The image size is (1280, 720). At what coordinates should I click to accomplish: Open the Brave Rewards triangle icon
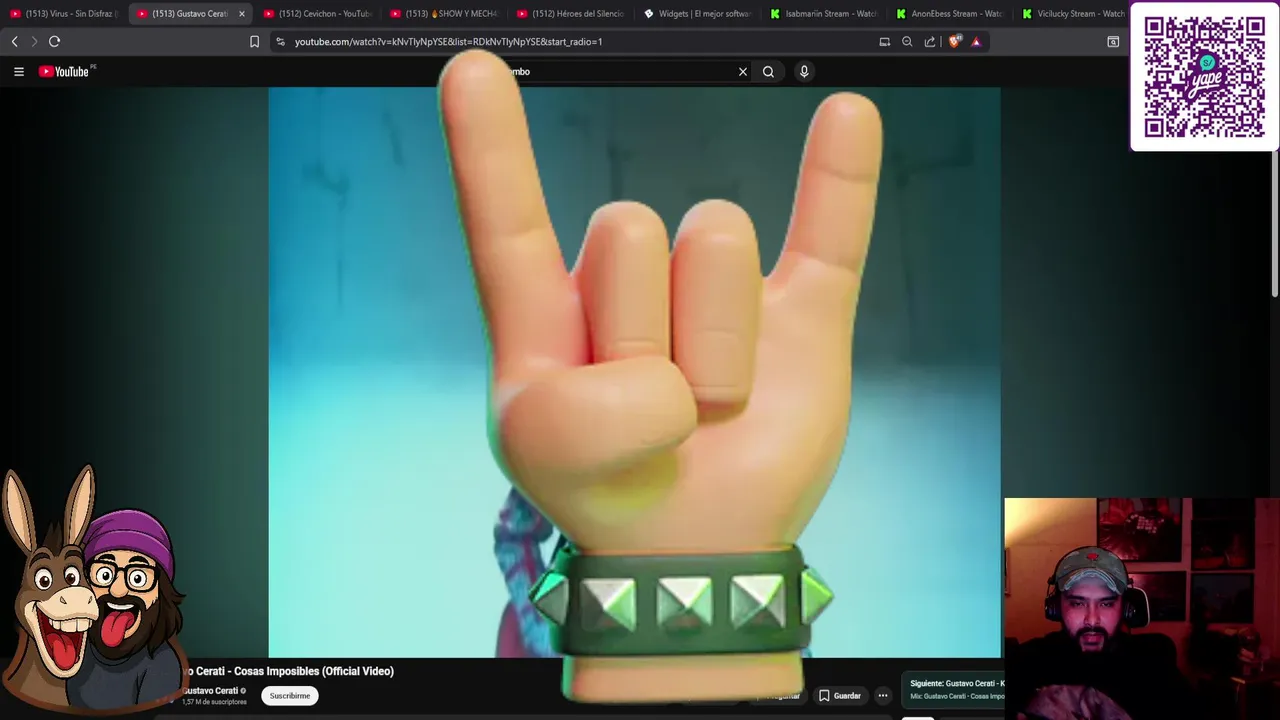[976, 42]
